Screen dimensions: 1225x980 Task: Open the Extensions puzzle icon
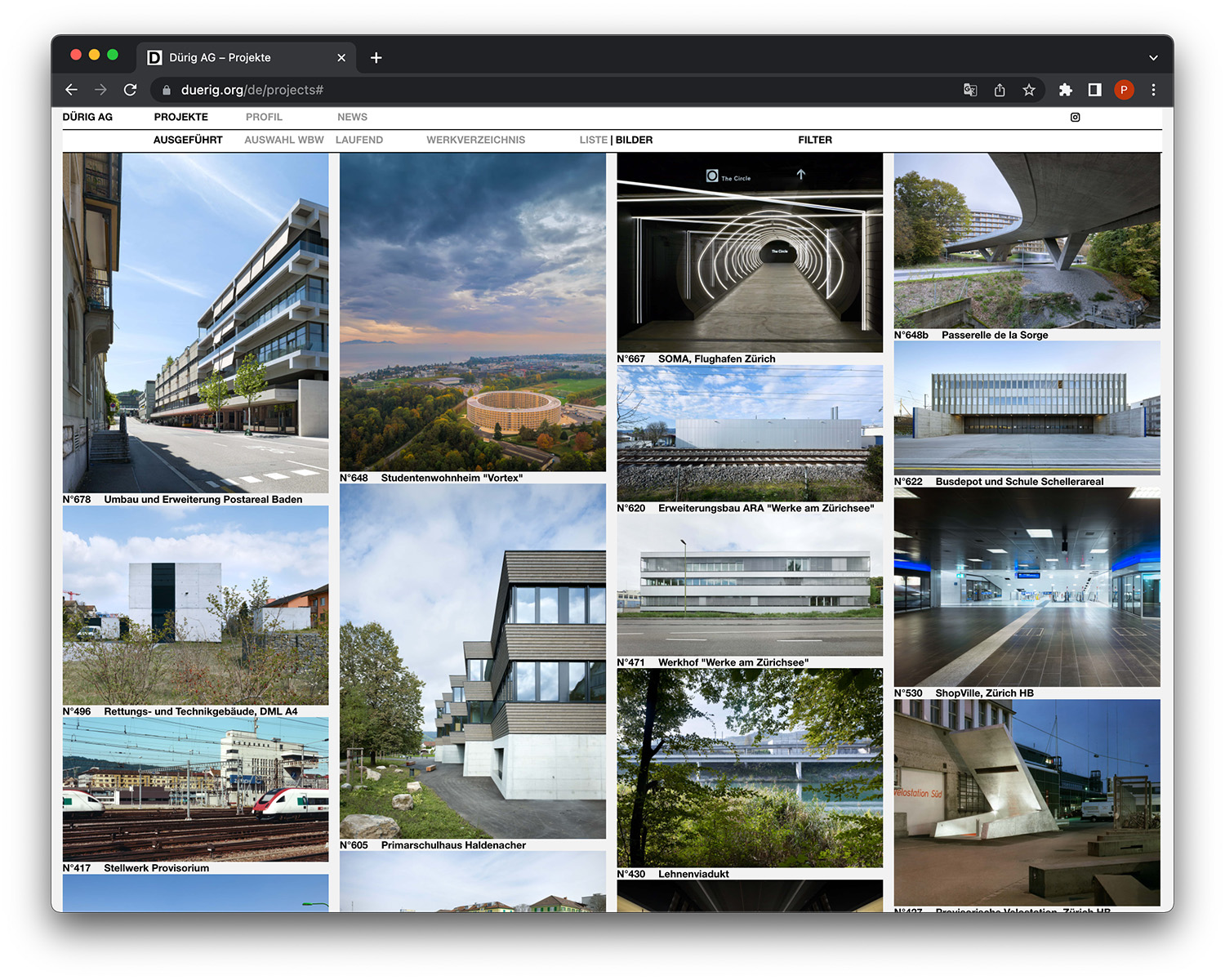pyautogui.click(x=1065, y=90)
